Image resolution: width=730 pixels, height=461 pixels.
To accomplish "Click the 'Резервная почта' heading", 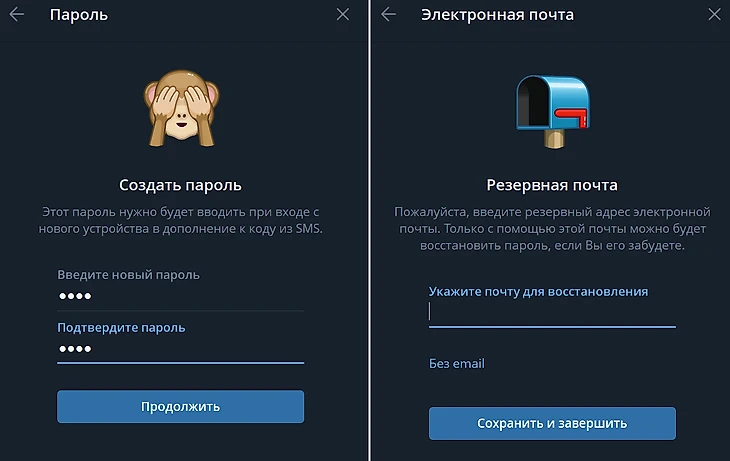I will (x=552, y=185).
